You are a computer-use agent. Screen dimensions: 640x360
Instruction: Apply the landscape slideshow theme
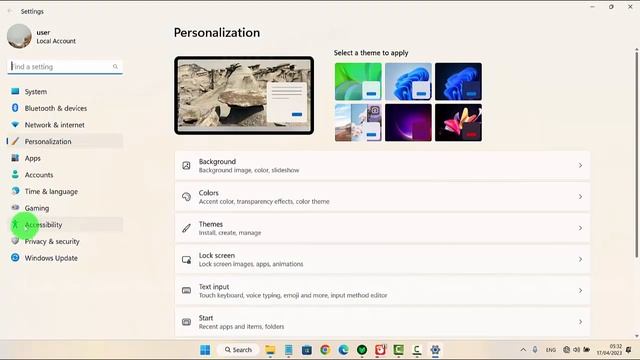pos(358,122)
